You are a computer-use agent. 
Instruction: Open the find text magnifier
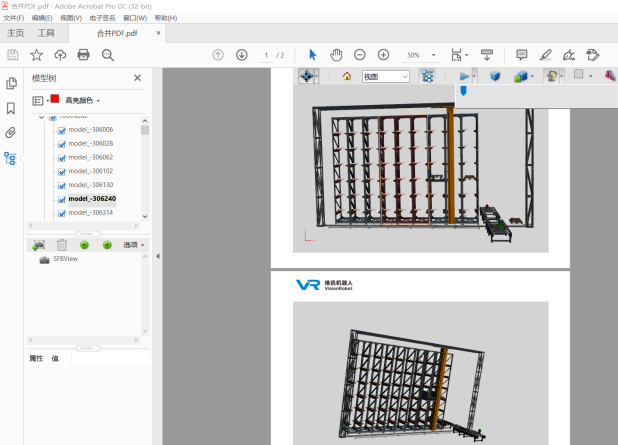108,55
